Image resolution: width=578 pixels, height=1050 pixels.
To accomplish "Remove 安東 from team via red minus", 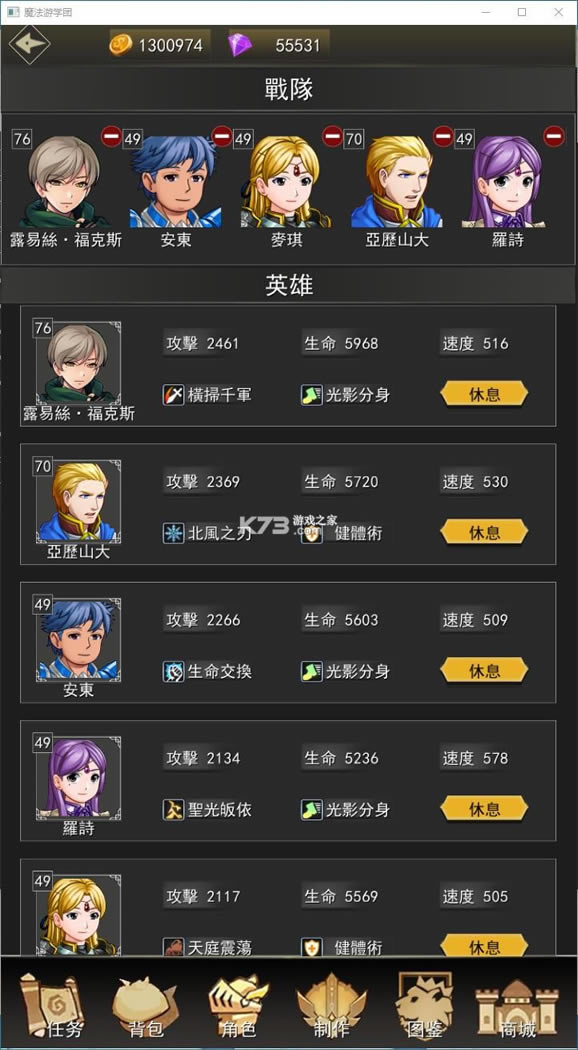I will 222,136.
